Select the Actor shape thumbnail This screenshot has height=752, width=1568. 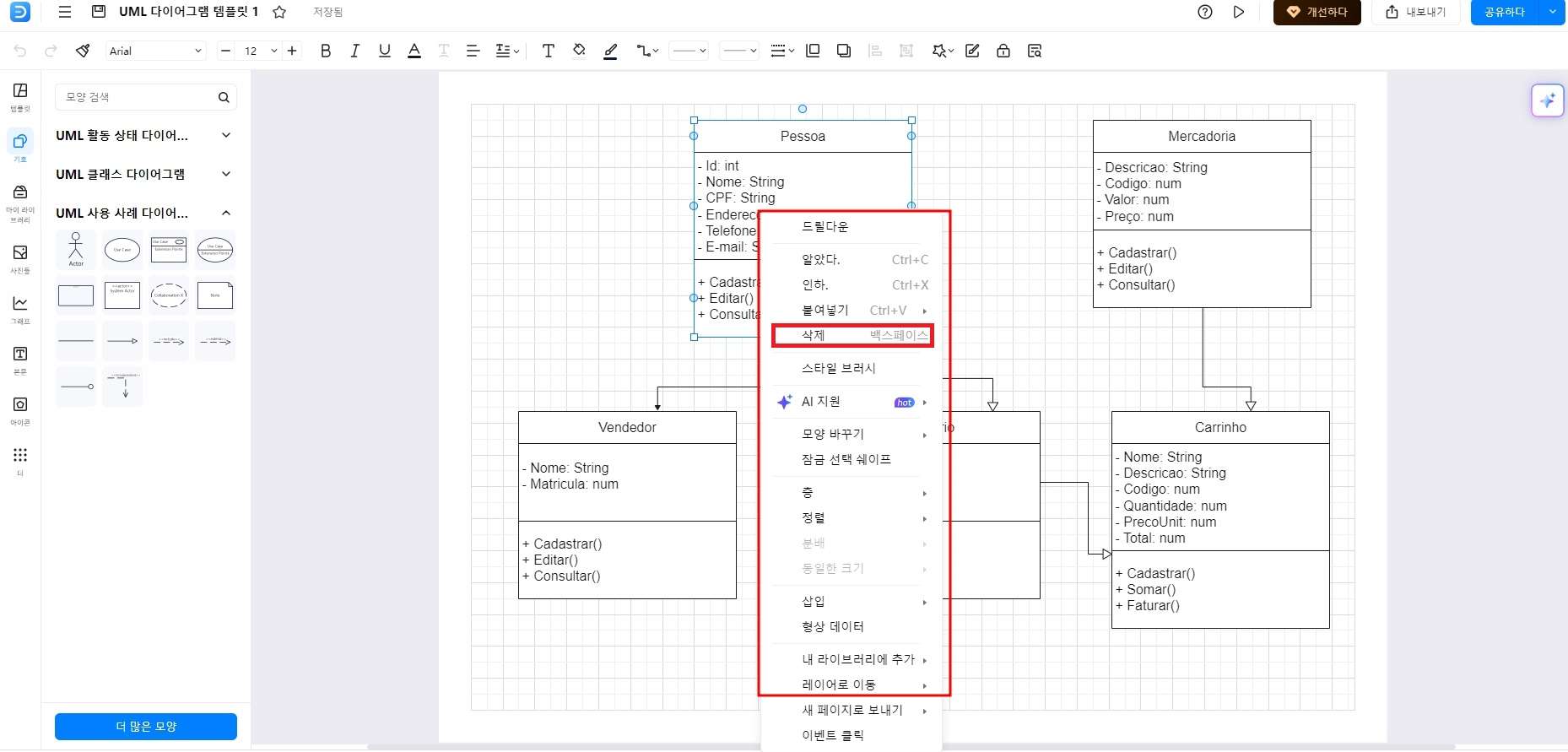76,250
